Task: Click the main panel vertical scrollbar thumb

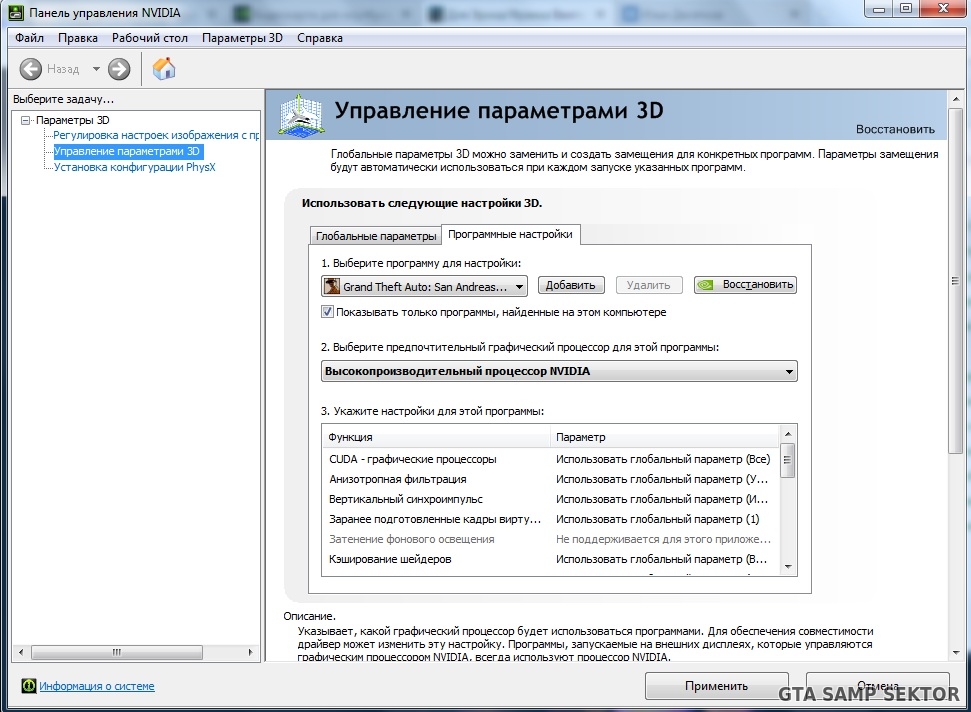Action: [956, 281]
